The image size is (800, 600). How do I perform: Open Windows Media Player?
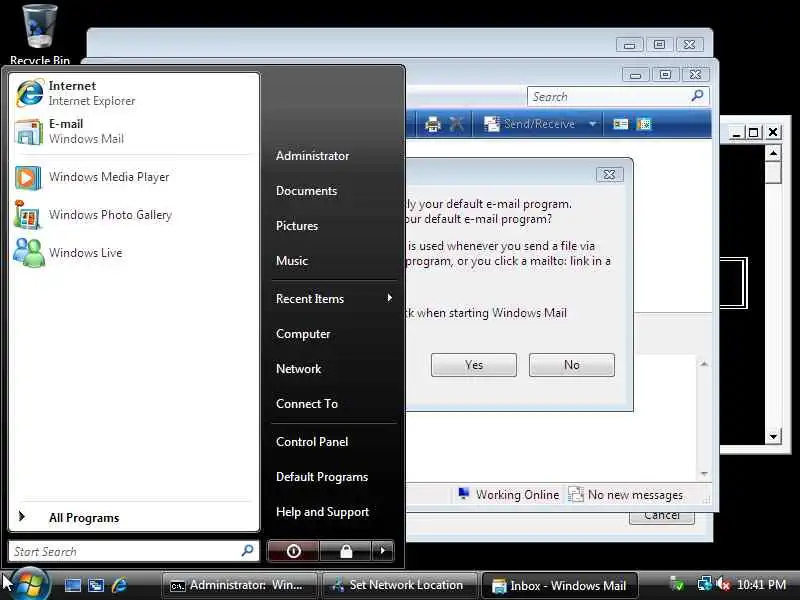[x=134, y=177]
